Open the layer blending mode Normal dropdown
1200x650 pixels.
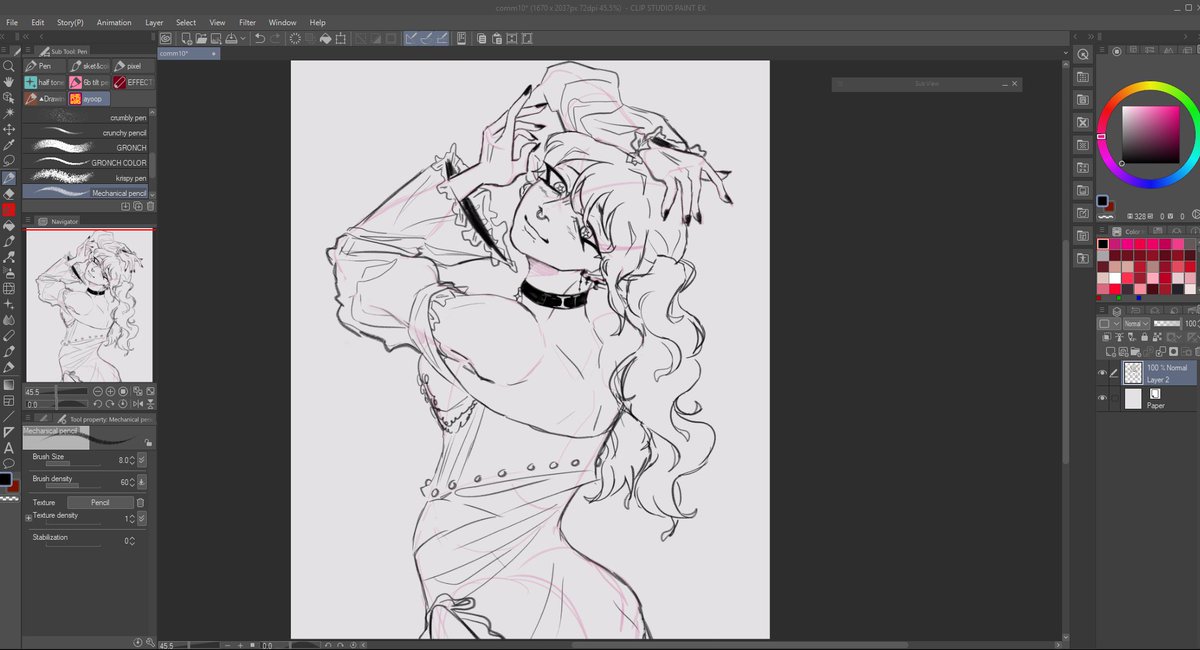click(x=1135, y=323)
